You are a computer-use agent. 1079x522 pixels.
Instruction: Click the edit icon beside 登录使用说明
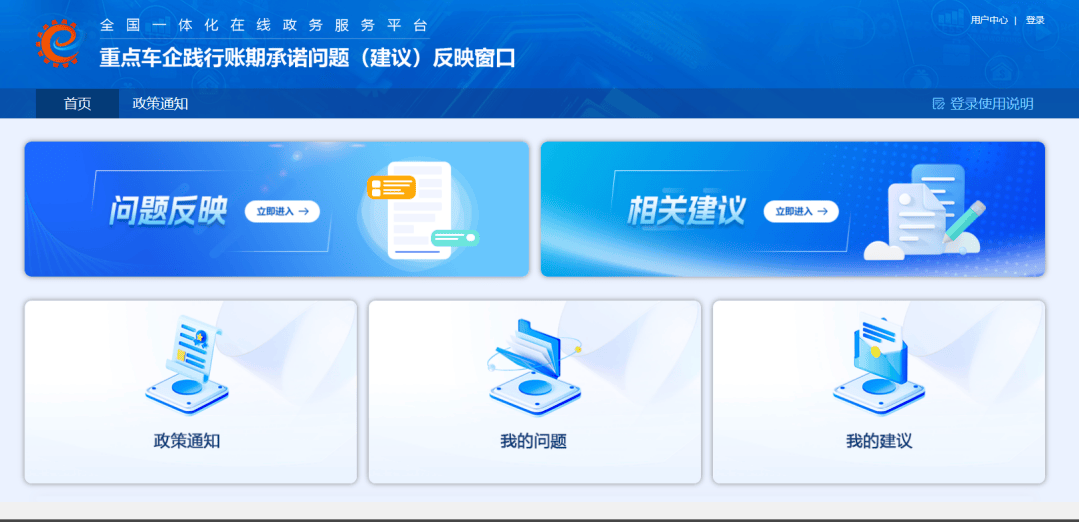pos(938,104)
